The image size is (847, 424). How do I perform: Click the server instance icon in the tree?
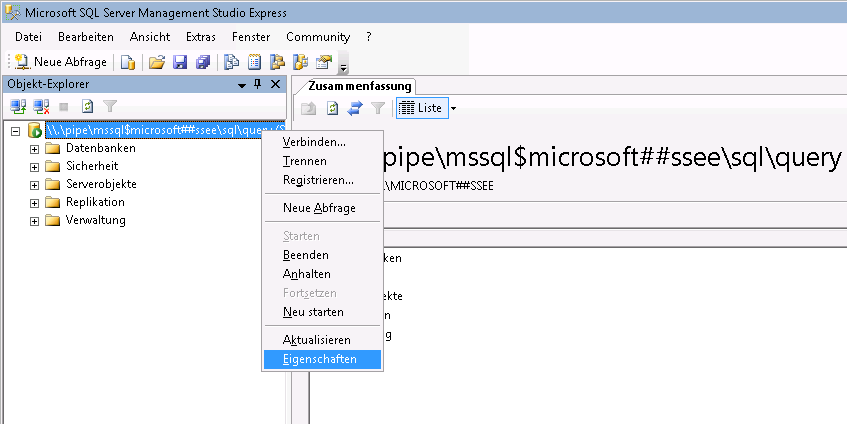click(x=35, y=130)
